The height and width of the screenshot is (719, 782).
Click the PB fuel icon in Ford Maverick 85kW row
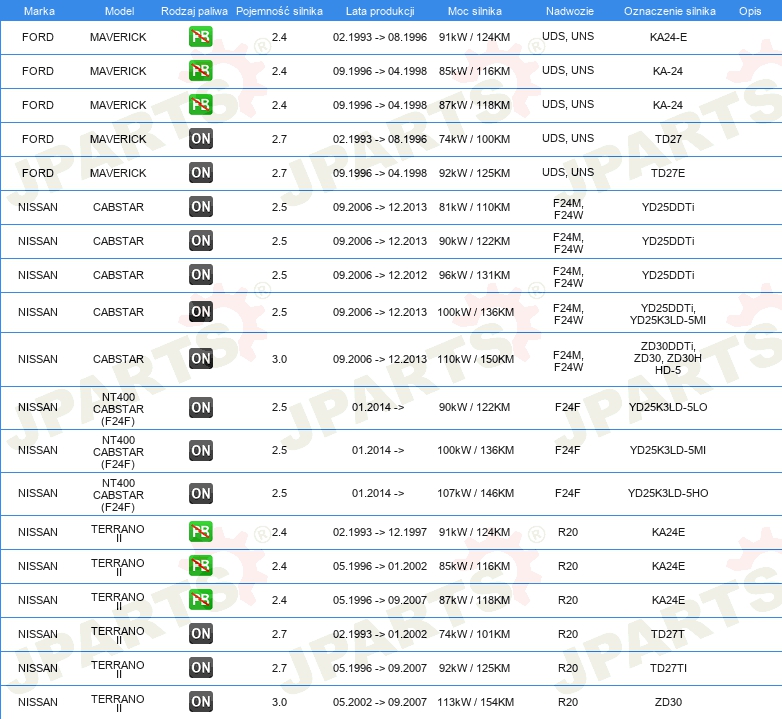pyautogui.click(x=200, y=71)
